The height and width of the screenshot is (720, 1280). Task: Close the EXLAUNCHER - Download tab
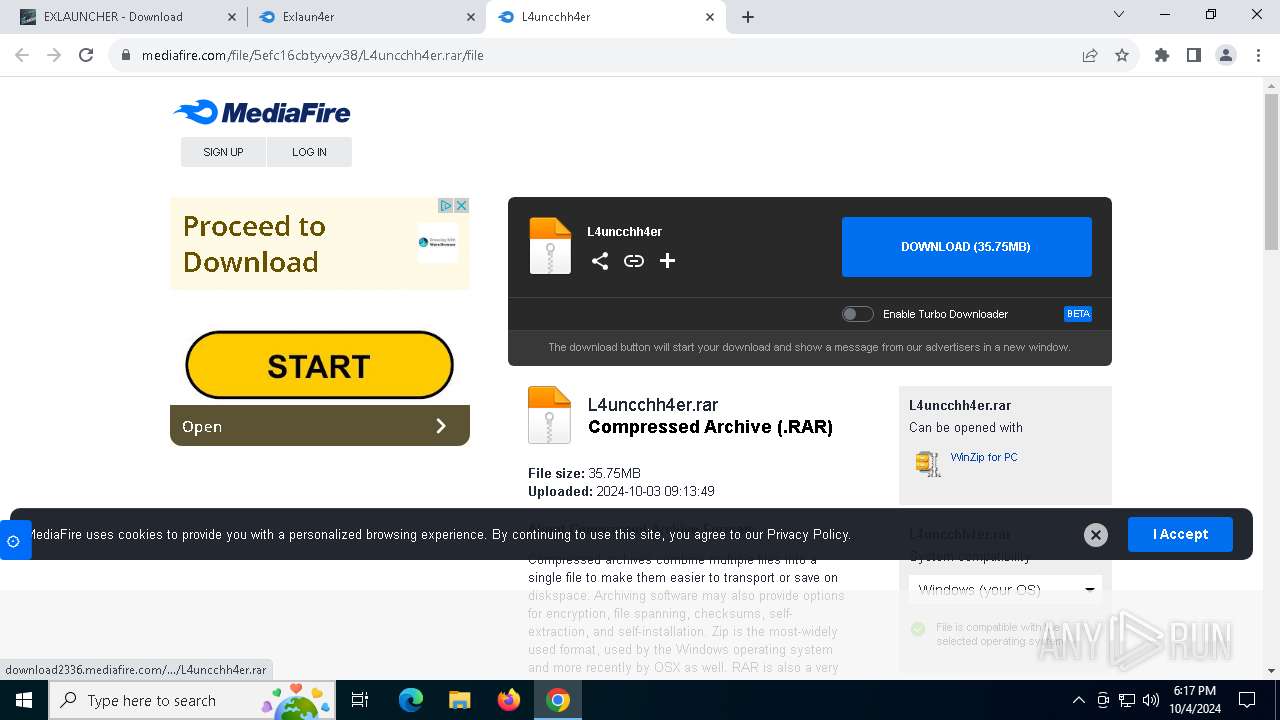232,17
